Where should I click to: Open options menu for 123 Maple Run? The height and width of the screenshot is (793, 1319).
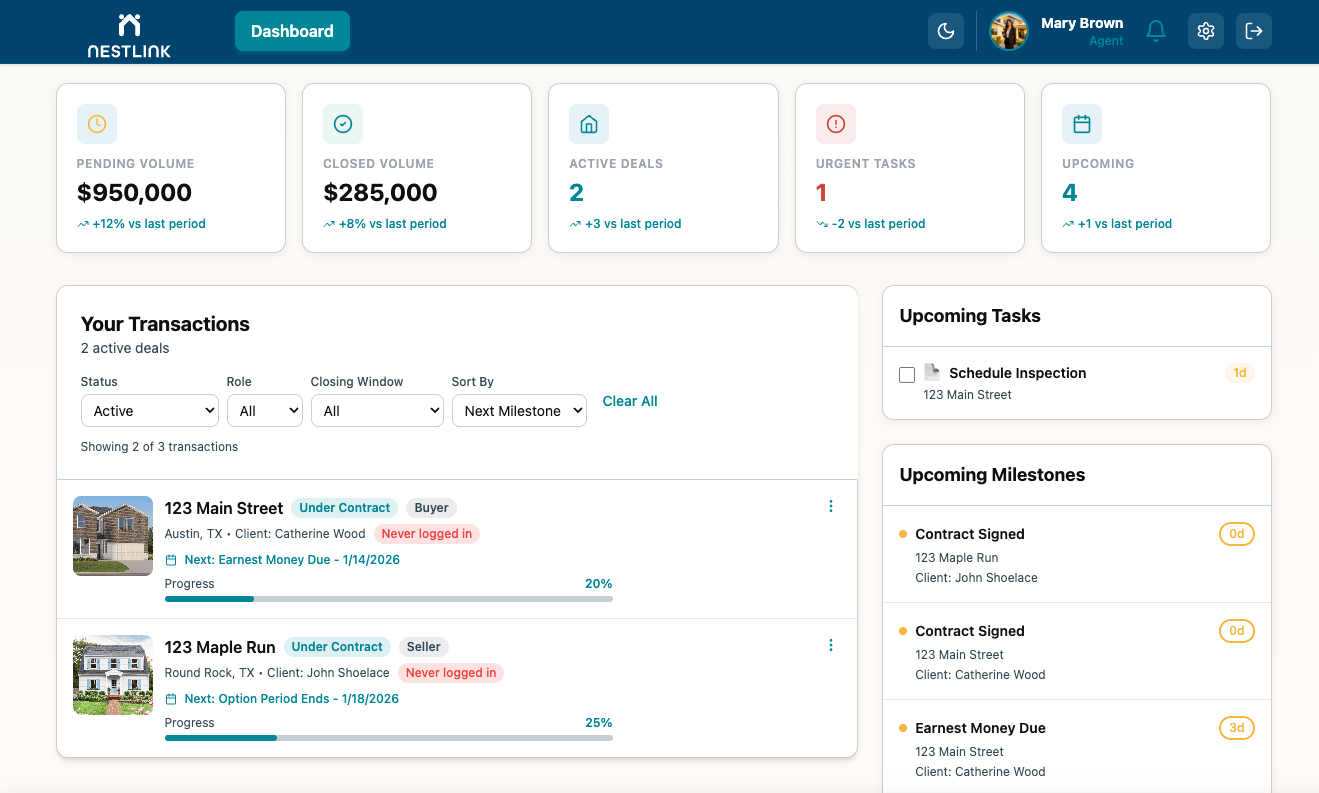coord(830,645)
